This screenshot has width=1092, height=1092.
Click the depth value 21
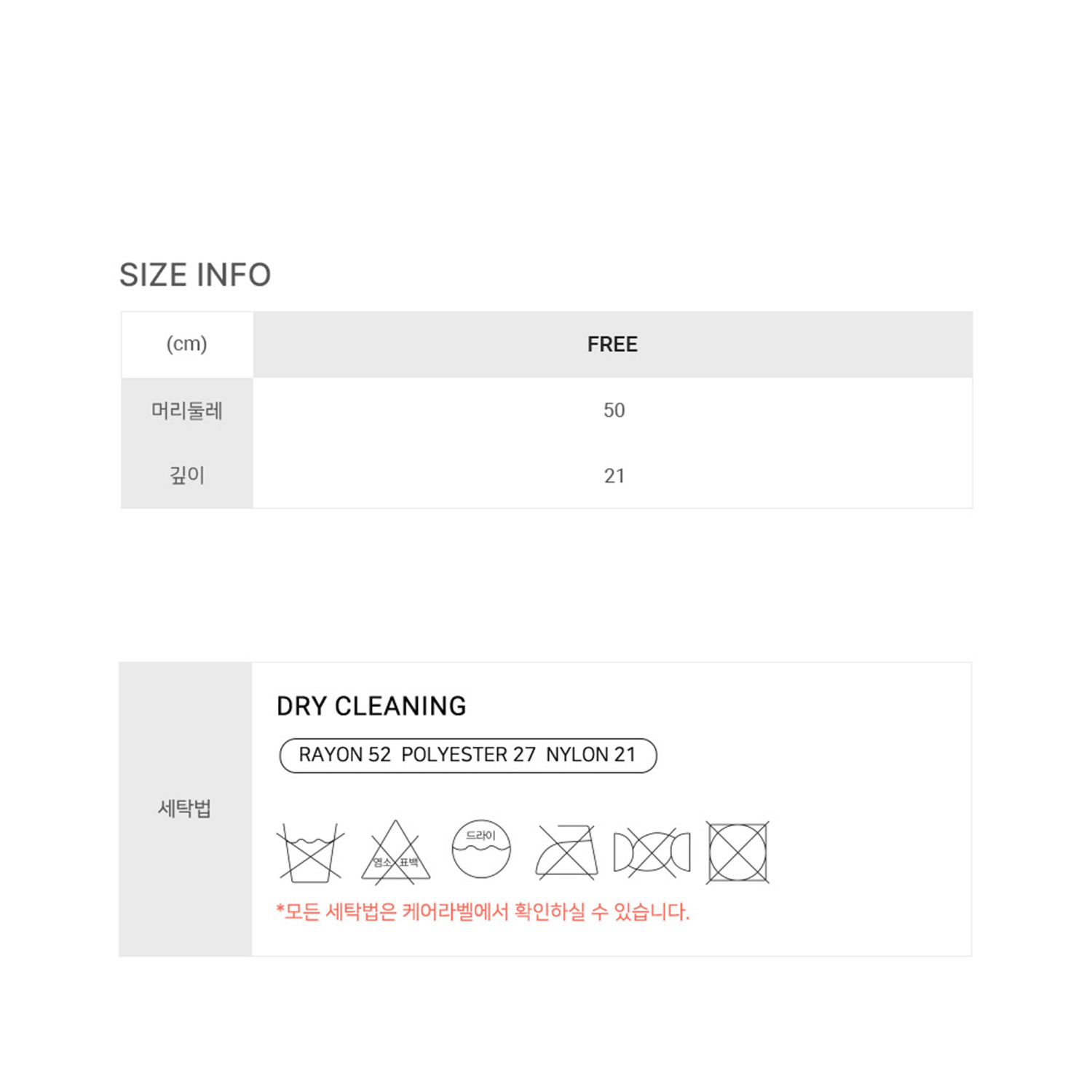pos(614,476)
